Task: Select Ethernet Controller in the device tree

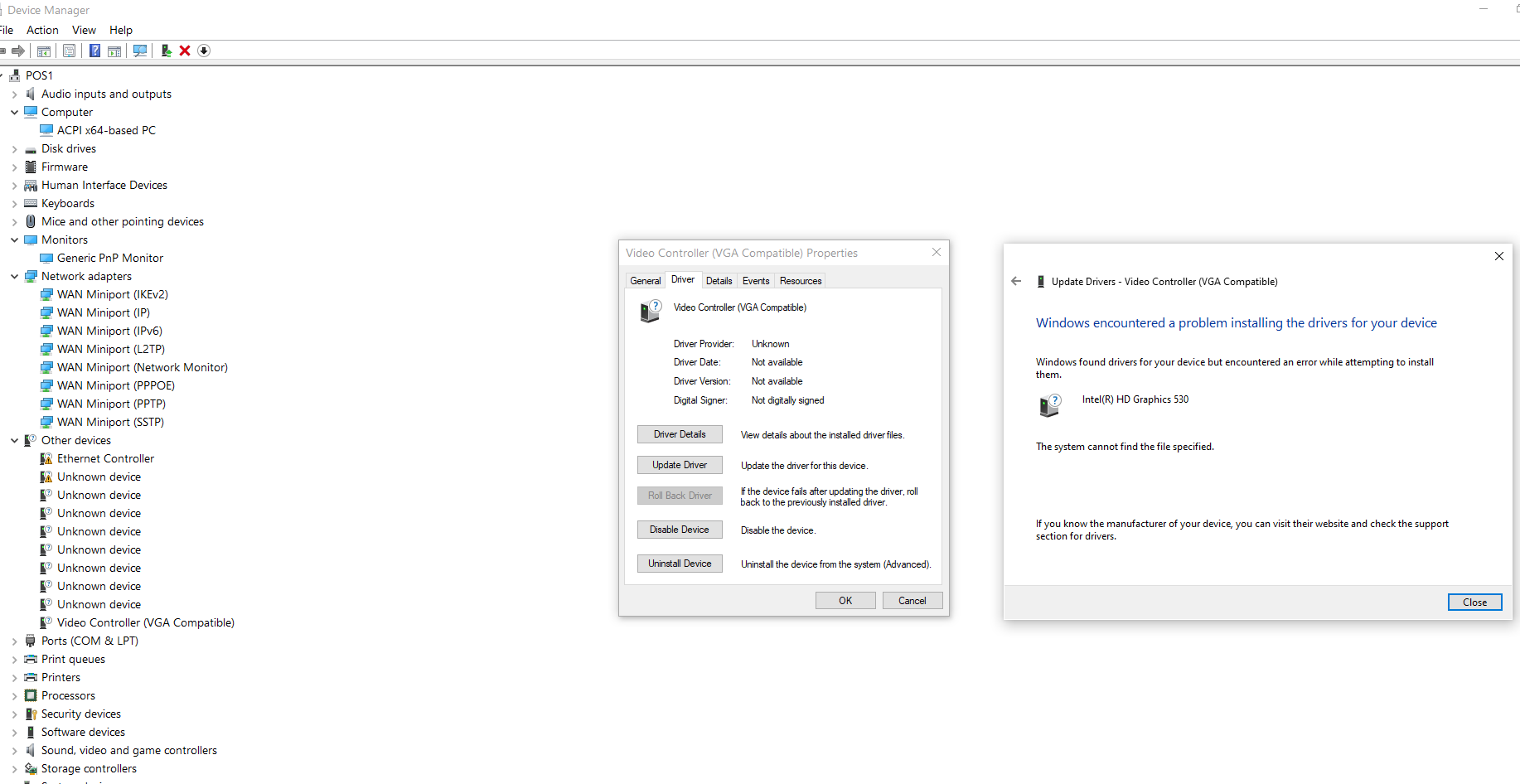Action: tap(105, 459)
